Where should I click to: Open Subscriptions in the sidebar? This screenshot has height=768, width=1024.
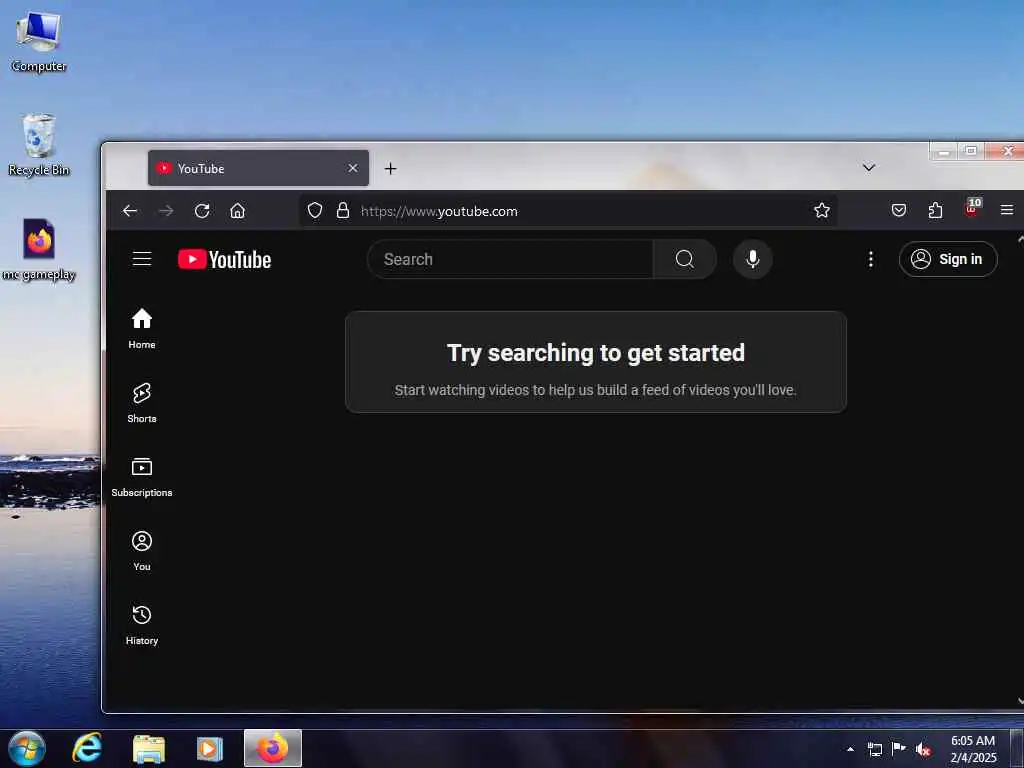pos(142,477)
